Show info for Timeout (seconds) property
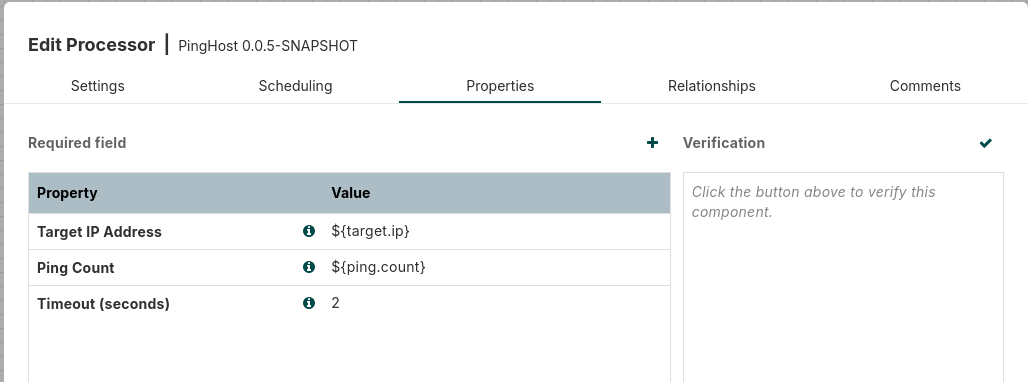The image size is (1028, 382). 309,303
